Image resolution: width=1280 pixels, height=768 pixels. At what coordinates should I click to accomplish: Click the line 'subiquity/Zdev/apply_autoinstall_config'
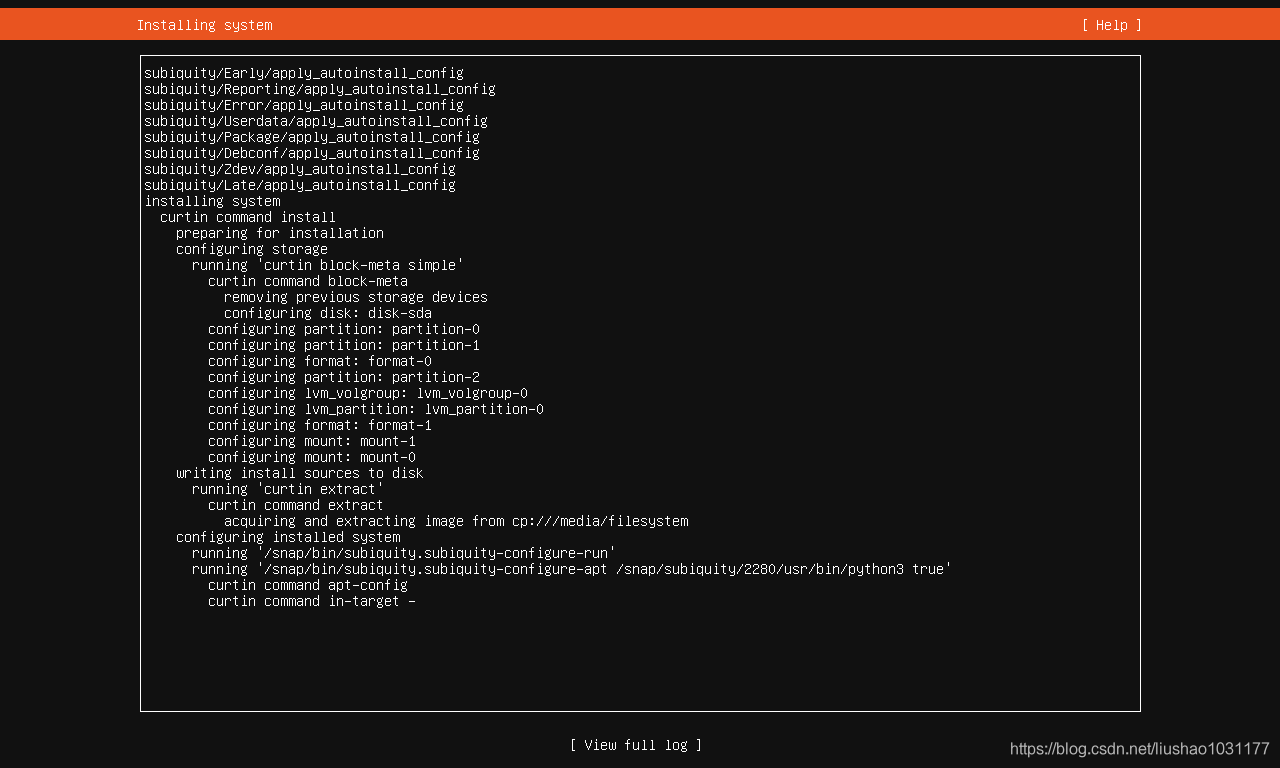click(300, 169)
